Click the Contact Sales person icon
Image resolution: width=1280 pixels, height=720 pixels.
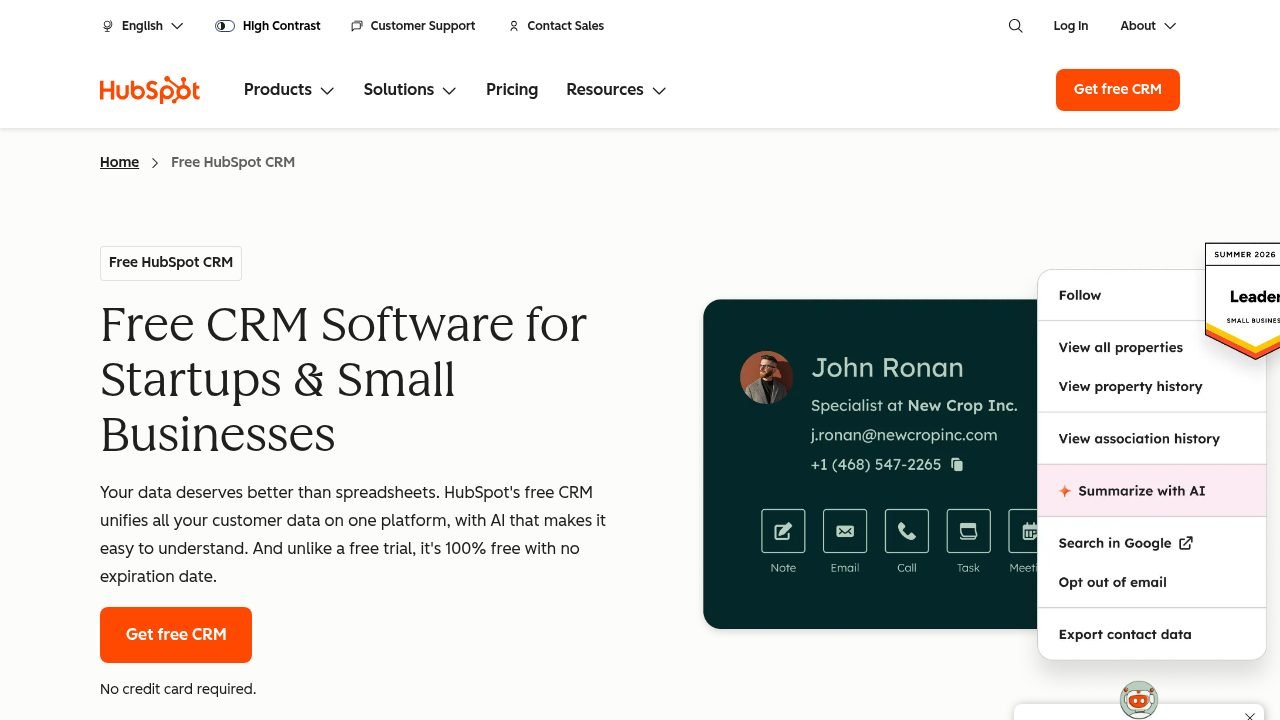point(514,26)
